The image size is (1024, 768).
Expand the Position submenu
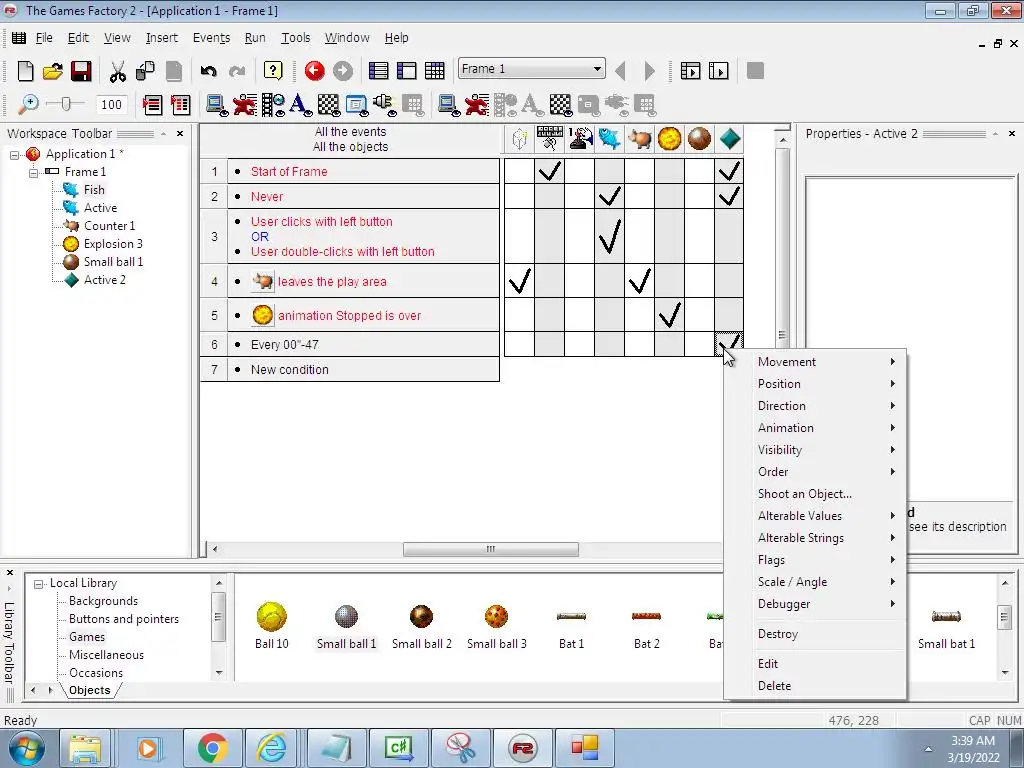(x=815, y=384)
